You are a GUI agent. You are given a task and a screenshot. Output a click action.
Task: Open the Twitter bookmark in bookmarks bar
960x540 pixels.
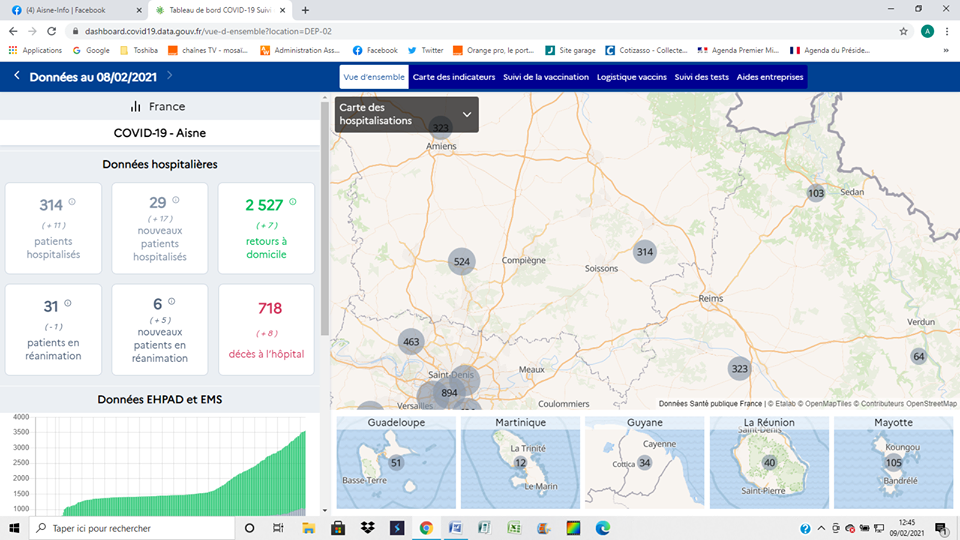click(425, 50)
